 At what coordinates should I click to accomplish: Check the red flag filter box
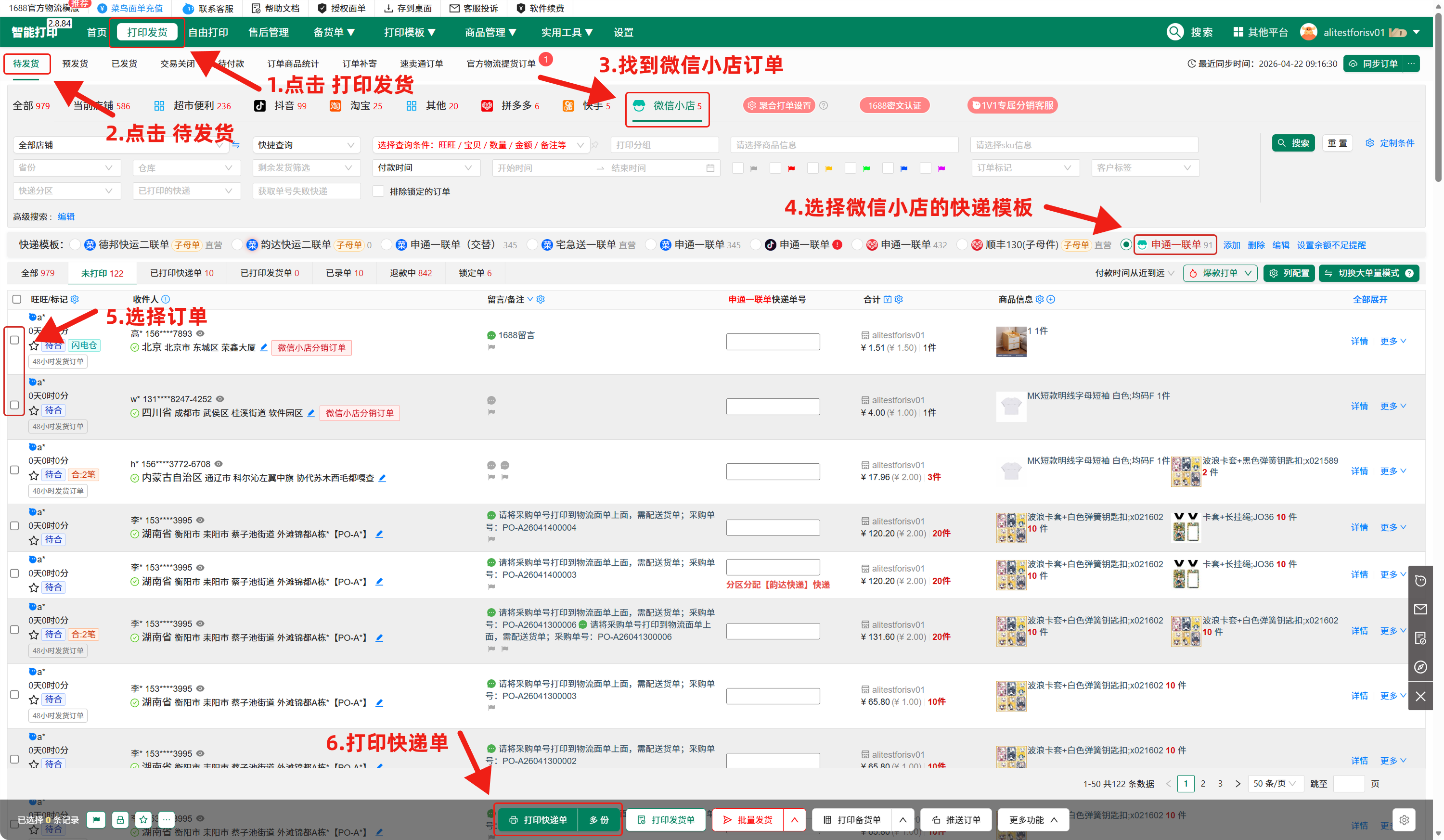[775, 168]
